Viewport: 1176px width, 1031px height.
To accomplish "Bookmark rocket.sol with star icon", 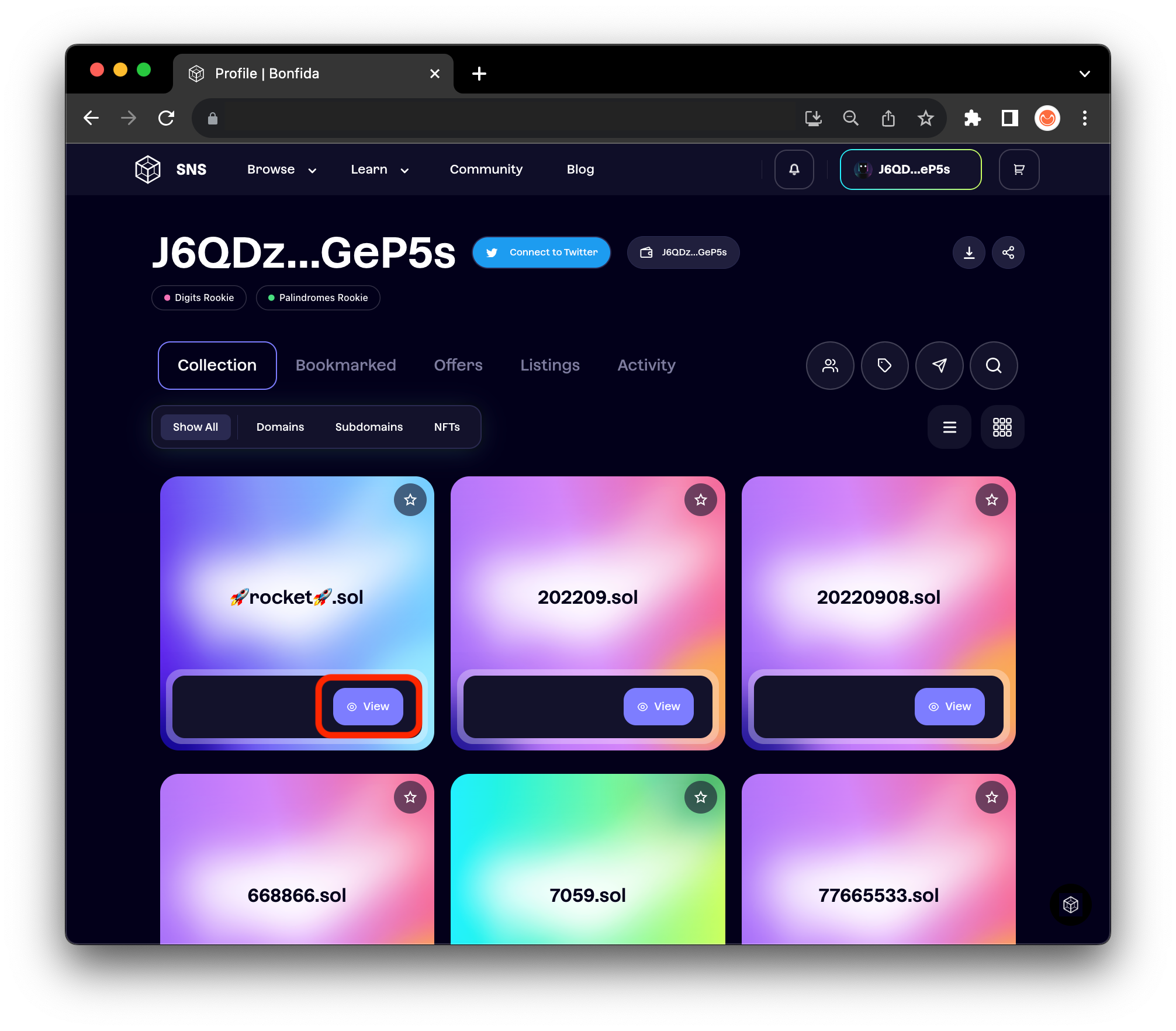I will point(410,500).
